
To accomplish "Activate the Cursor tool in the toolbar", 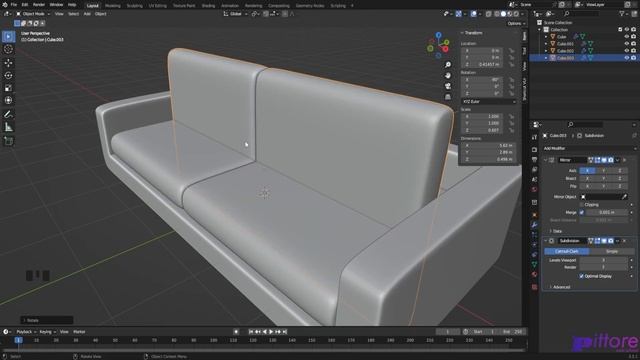I will tap(8, 49).
